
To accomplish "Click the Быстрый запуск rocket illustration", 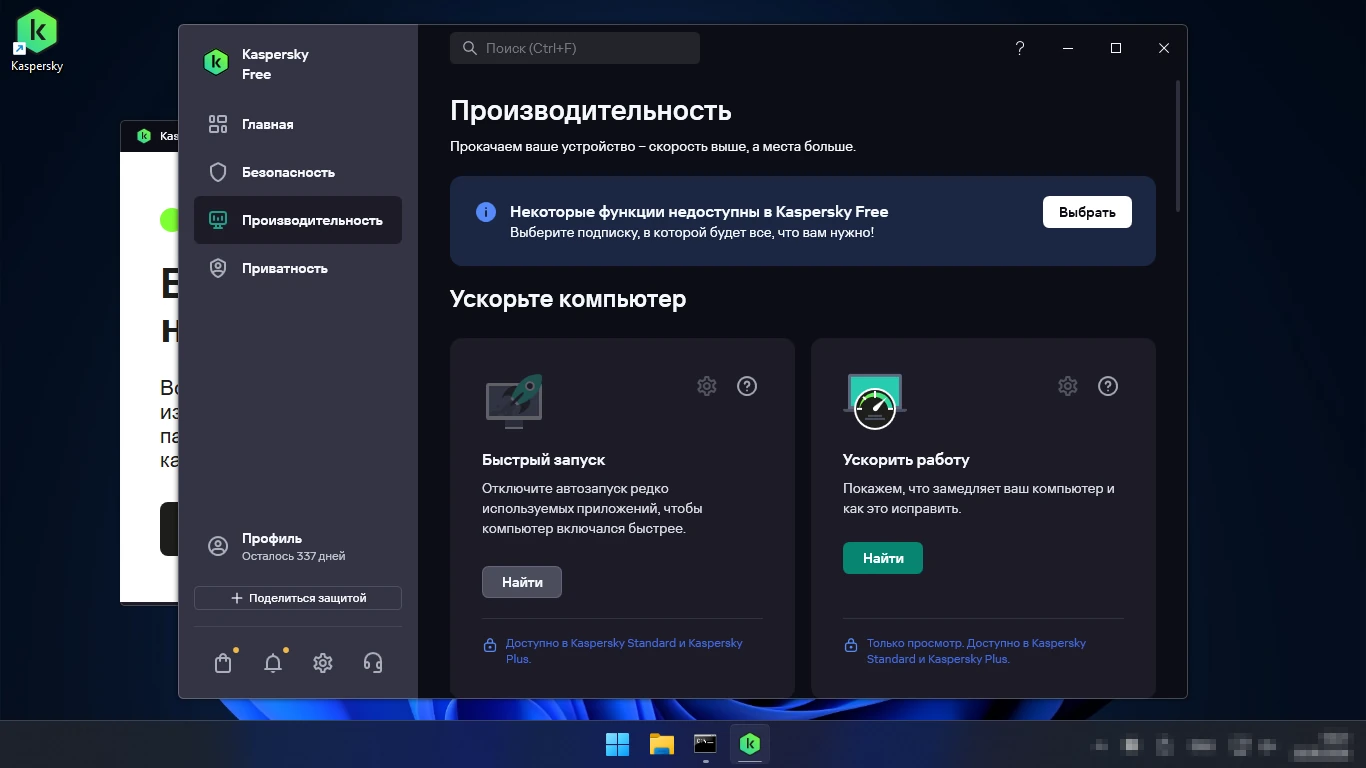I will pos(514,402).
